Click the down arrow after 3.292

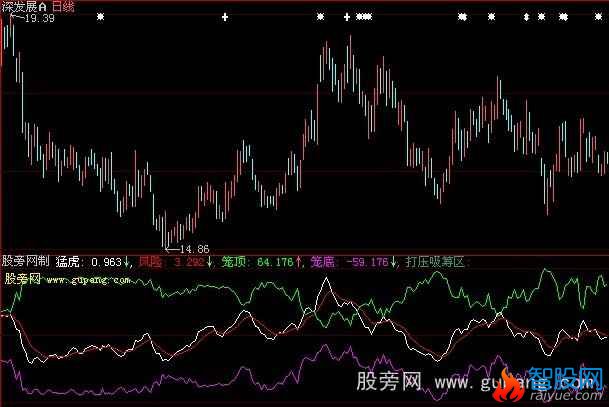(x=209, y=262)
